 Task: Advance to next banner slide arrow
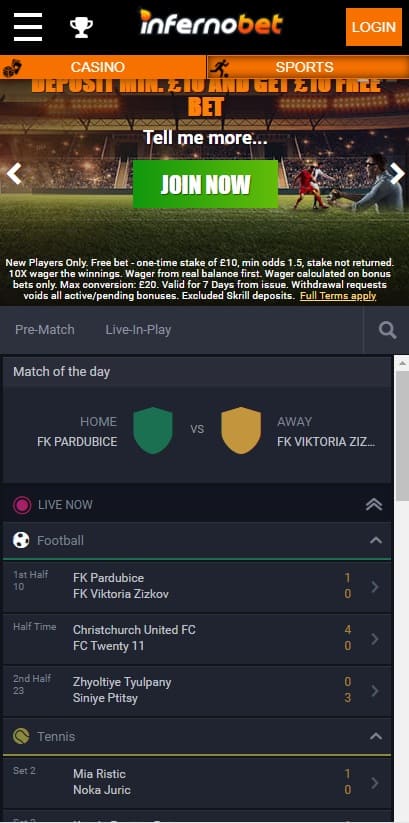pyautogui.click(x=397, y=173)
